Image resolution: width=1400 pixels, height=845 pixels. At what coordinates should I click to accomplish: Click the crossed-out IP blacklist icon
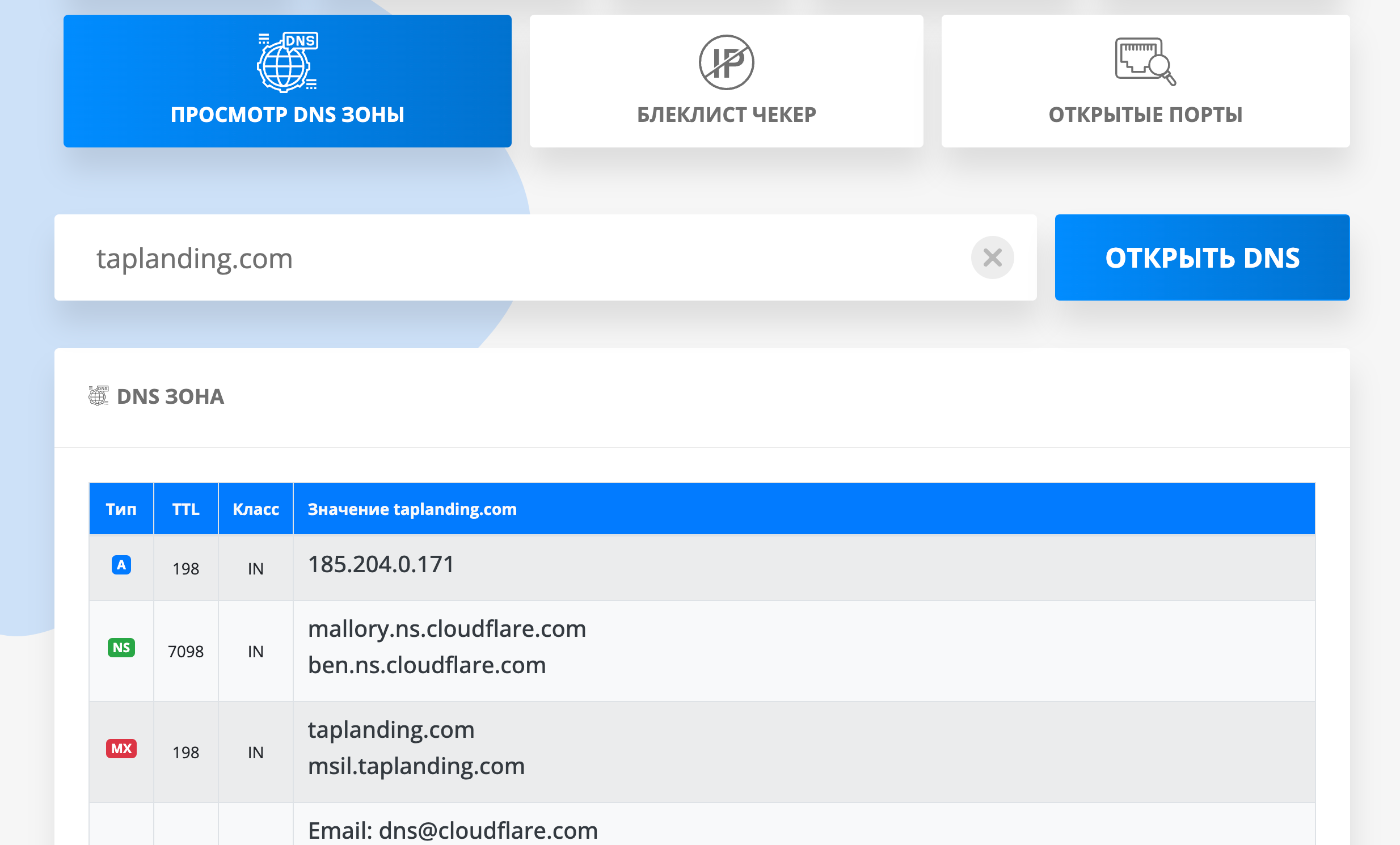click(x=726, y=62)
